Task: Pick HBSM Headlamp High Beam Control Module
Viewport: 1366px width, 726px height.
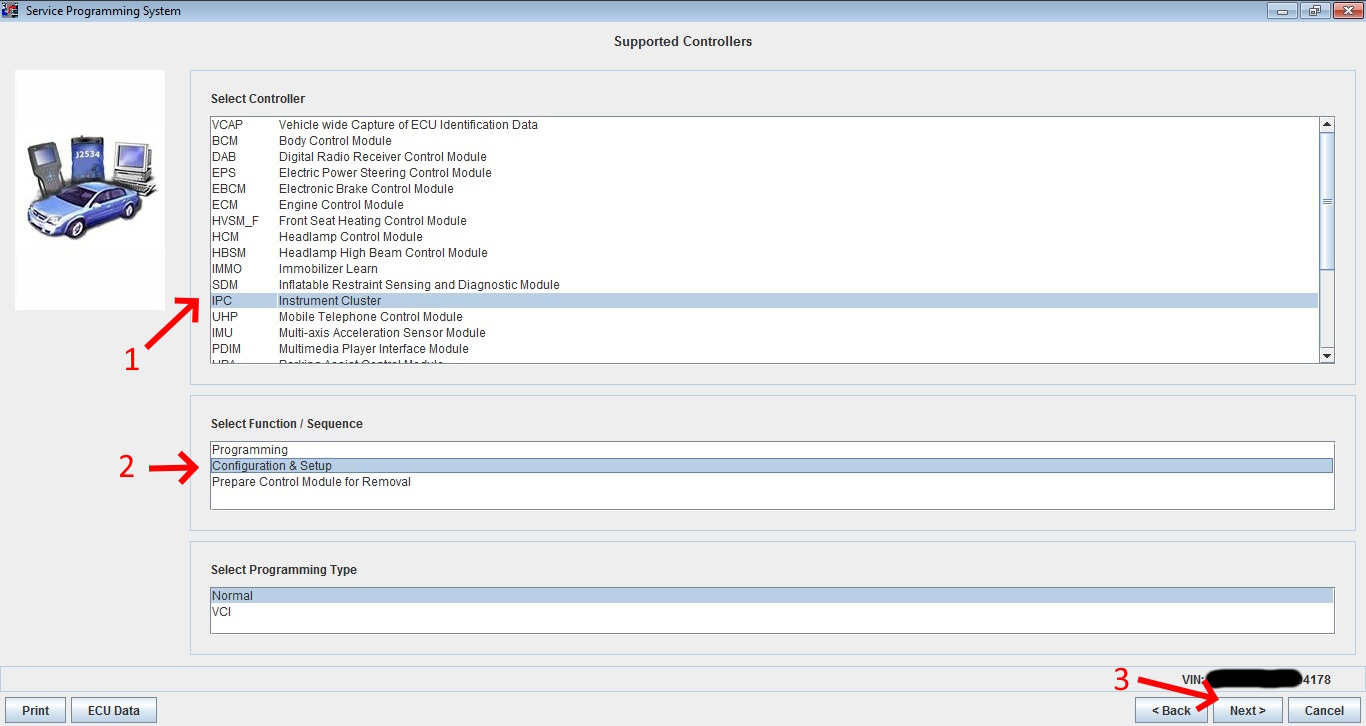Action: click(x=764, y=253)
